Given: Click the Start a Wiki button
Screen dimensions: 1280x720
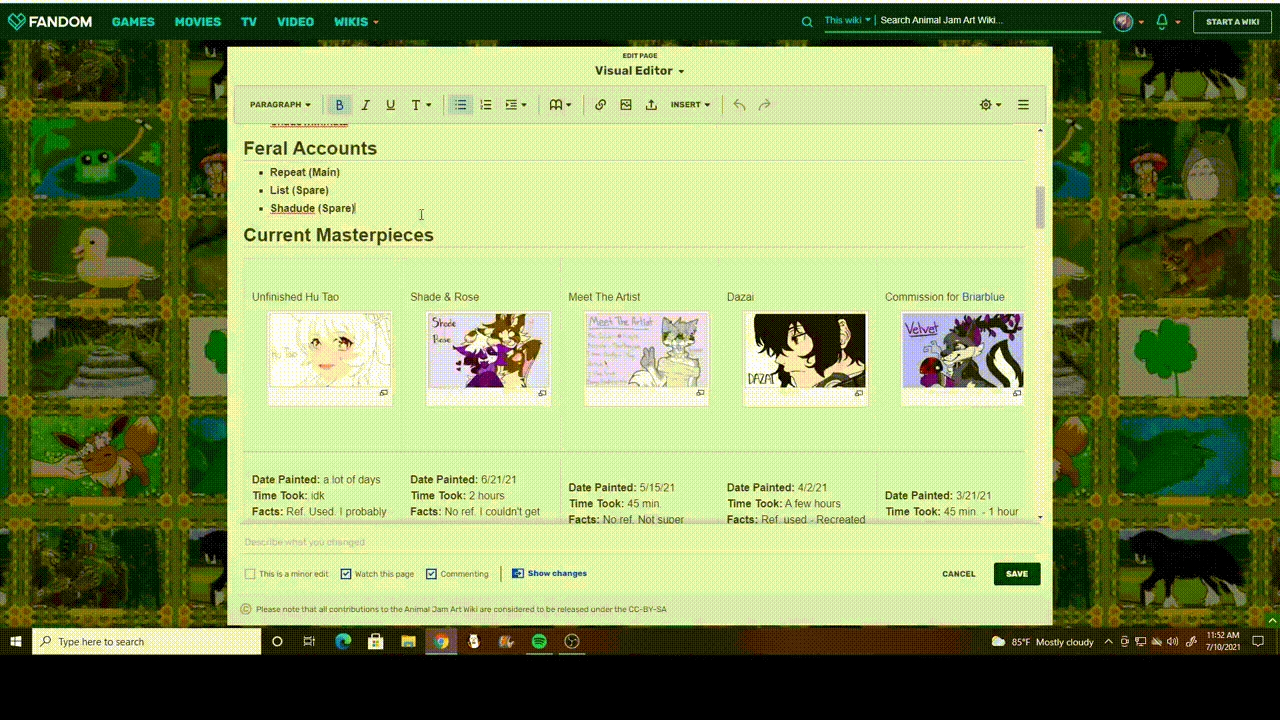Looking at the screenshot, I should pyautogui.click(x=1232, y=21).
